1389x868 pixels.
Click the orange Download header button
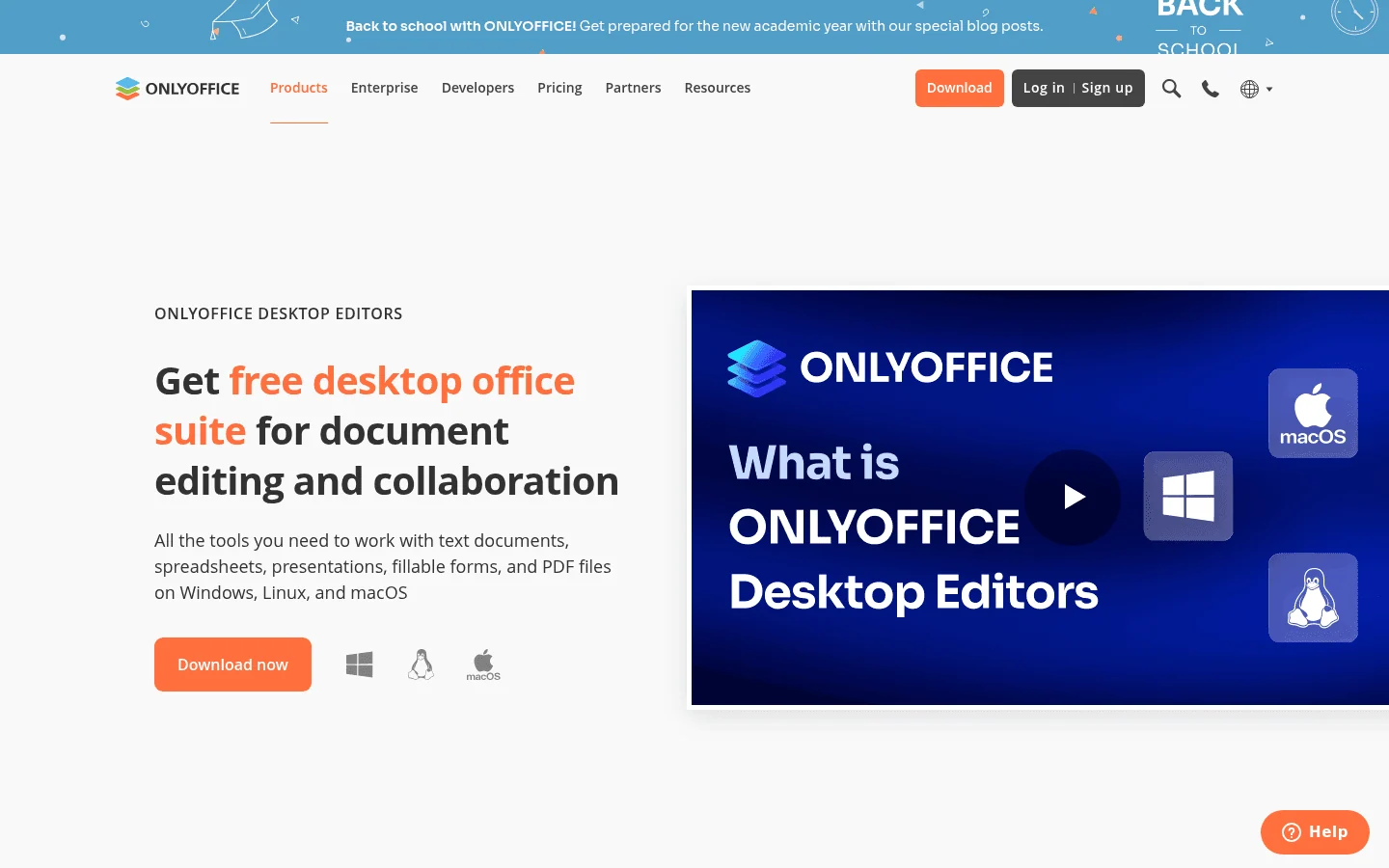pos(960,88)
